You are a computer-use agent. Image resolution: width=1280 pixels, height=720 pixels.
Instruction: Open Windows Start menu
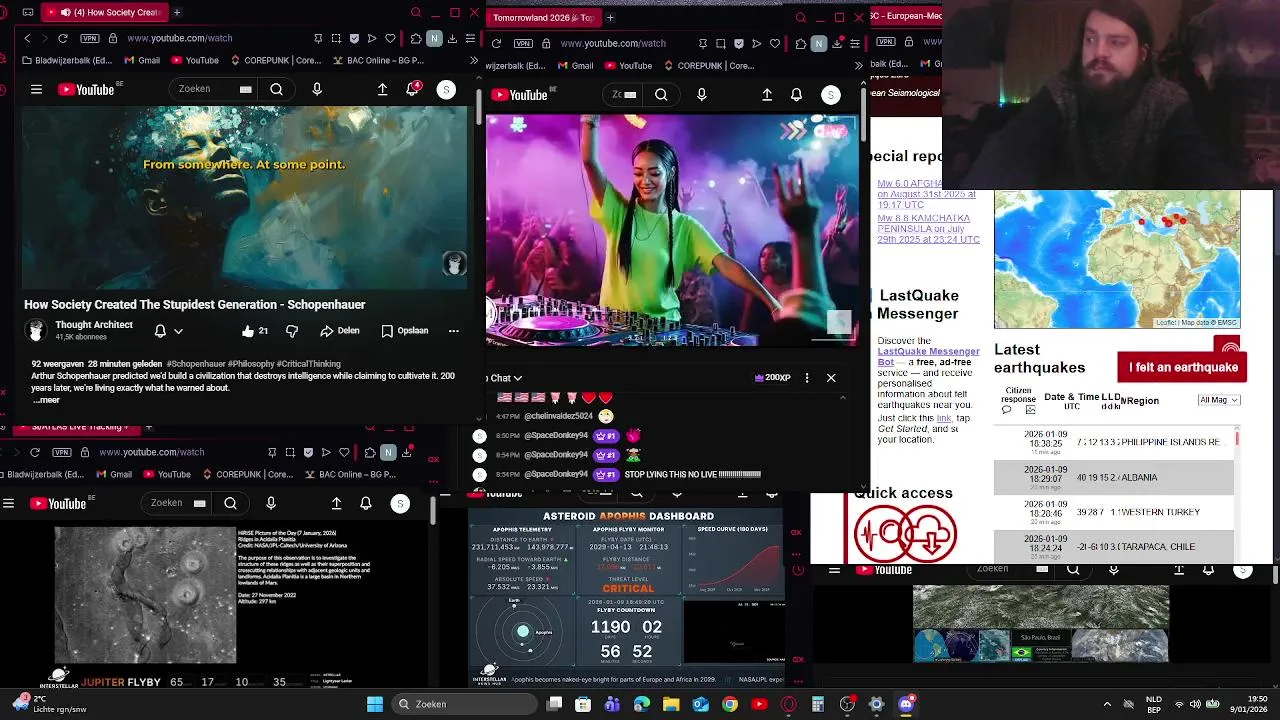(374, 704)
